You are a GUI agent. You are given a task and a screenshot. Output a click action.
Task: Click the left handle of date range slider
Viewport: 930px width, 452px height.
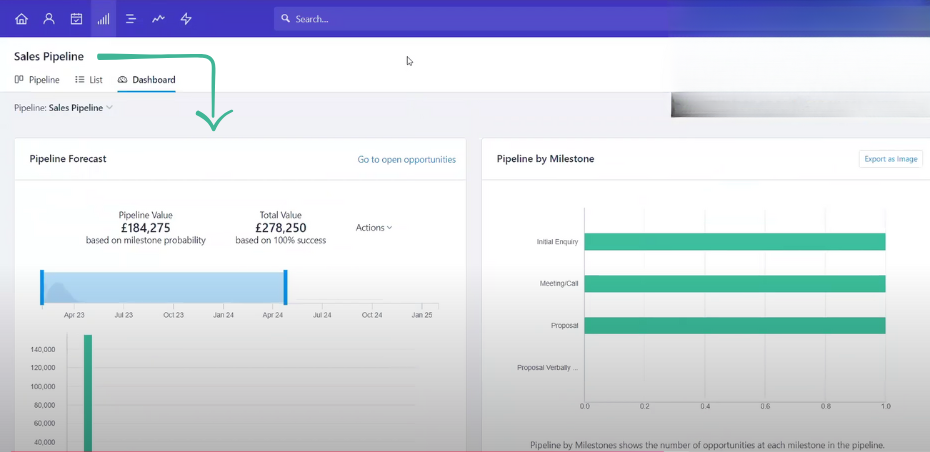point(42,288)
